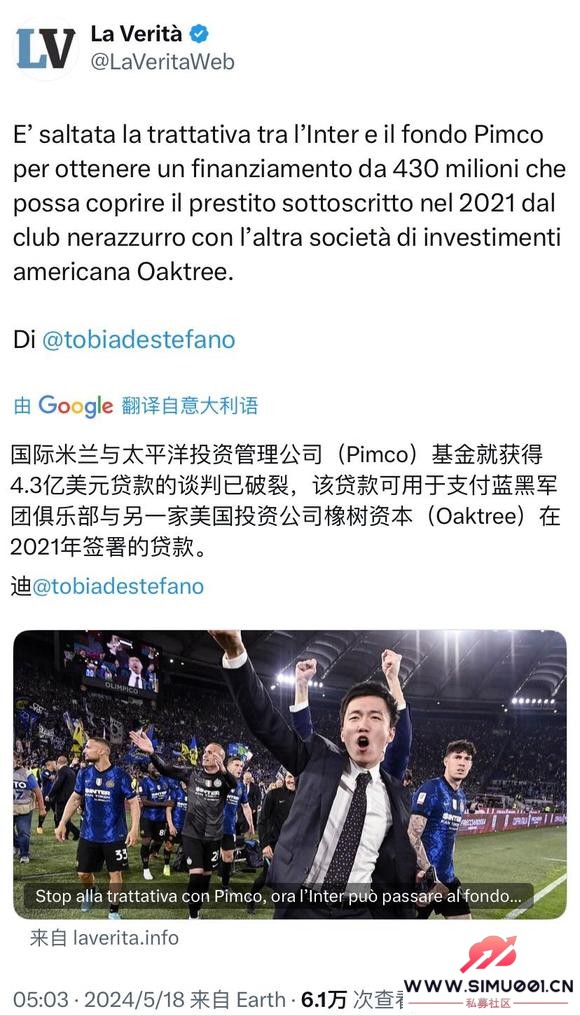Open the '来自 laverita.info' source link
This screenshot has height=1016, width=580.
coord(104,938)
